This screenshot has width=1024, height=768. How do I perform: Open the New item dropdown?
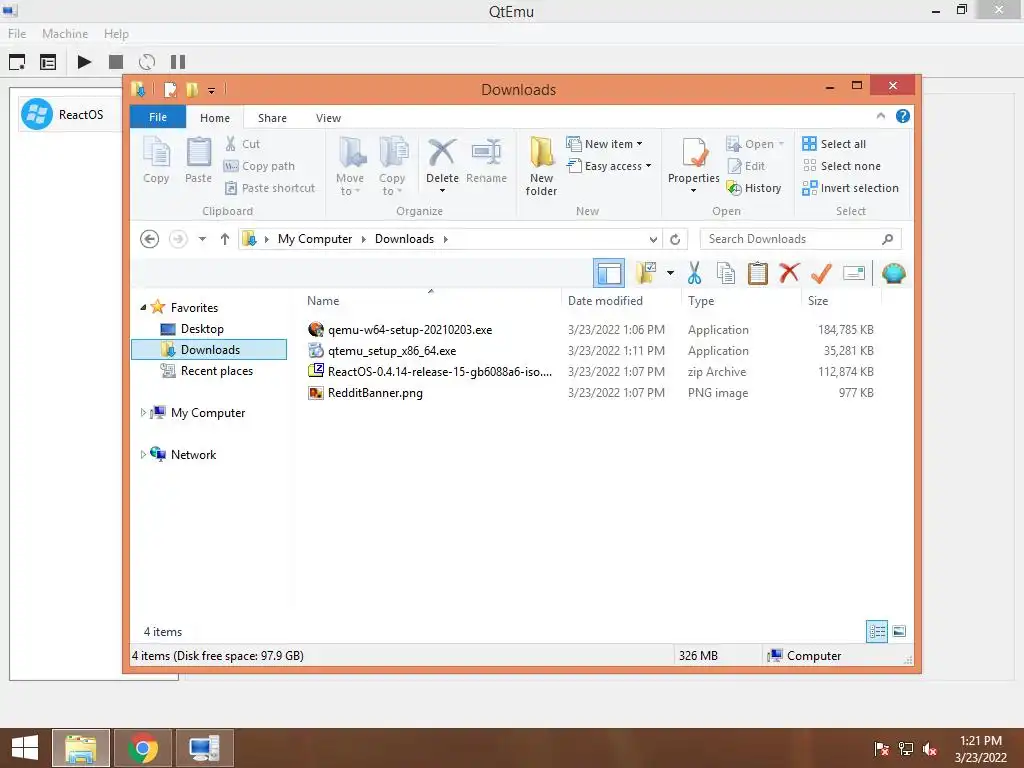pyautogui.click(x=605, y=144)
